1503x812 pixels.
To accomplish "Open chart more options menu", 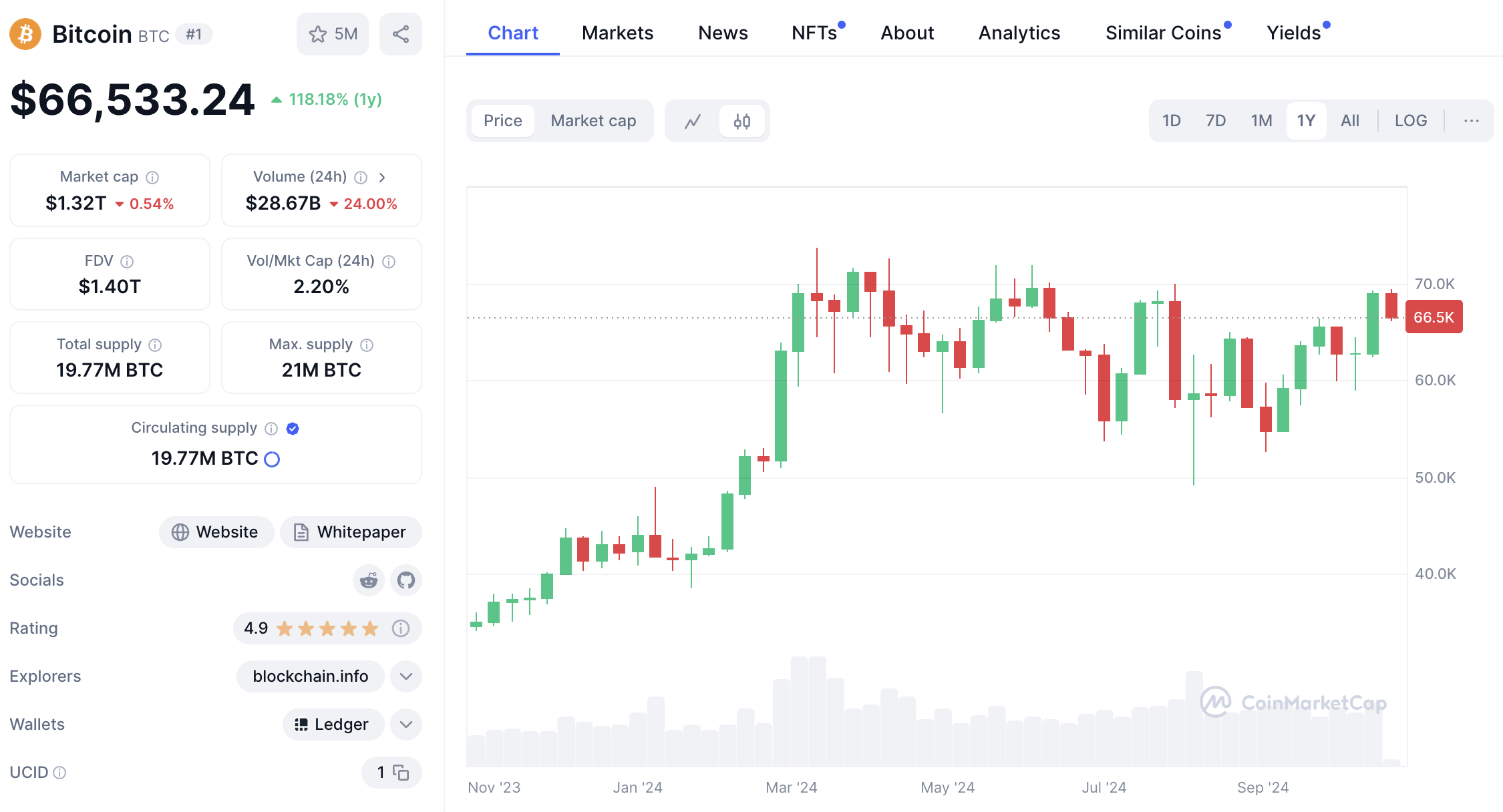I will pyautogui.click(x=1472, y=121).
